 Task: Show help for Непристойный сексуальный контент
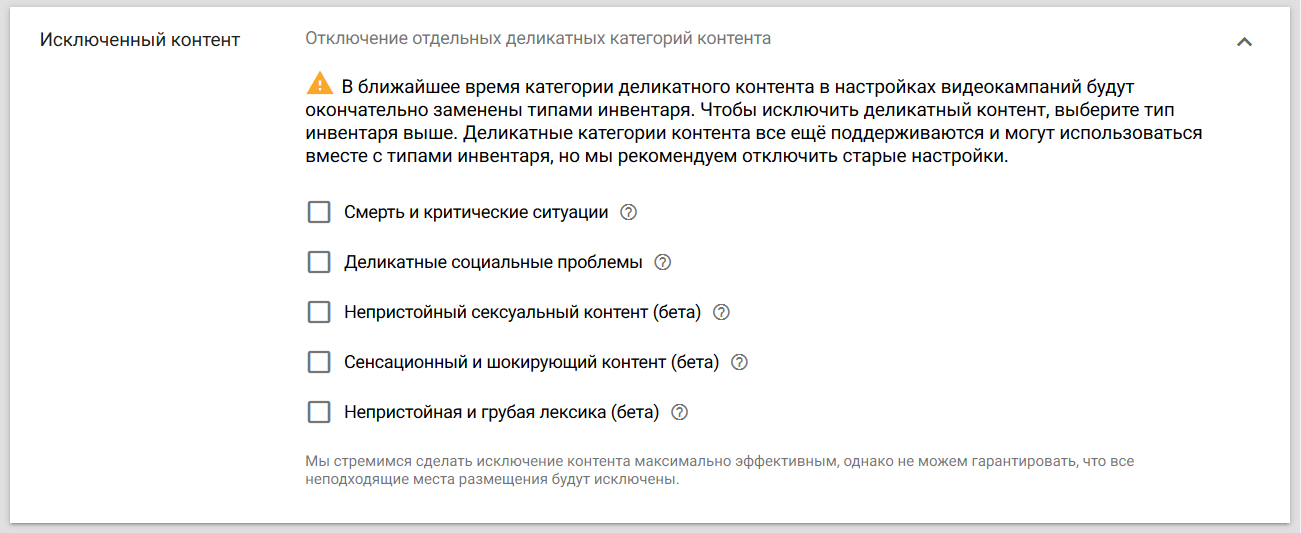click(721, 312)
